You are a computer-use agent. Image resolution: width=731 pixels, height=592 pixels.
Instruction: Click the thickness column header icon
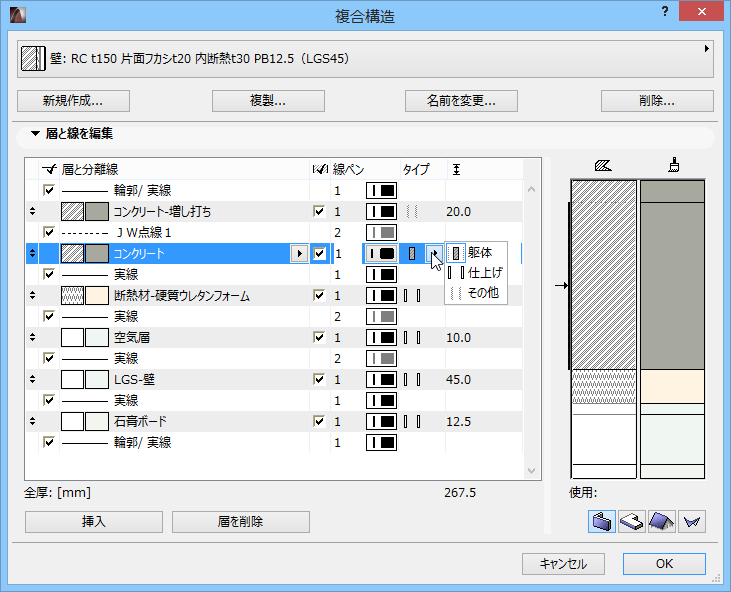click(456, 170)
